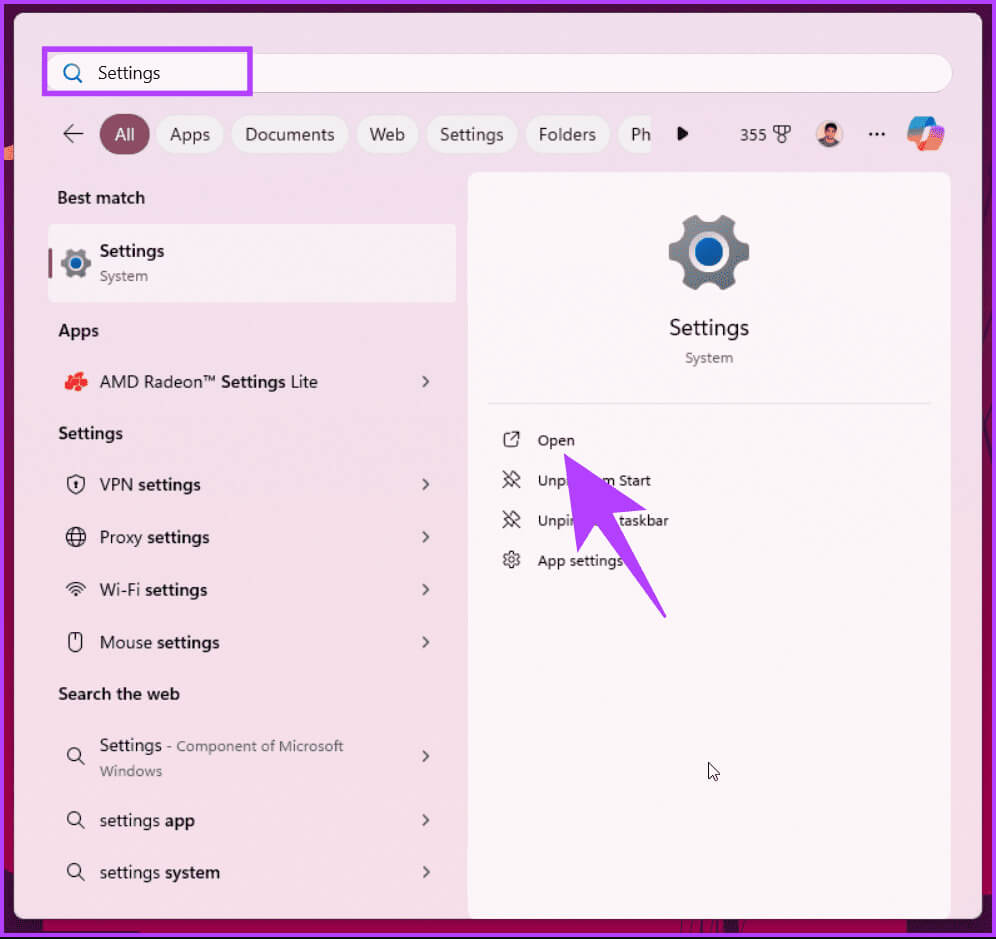Click the partially visible Ph filter tab

635,134
